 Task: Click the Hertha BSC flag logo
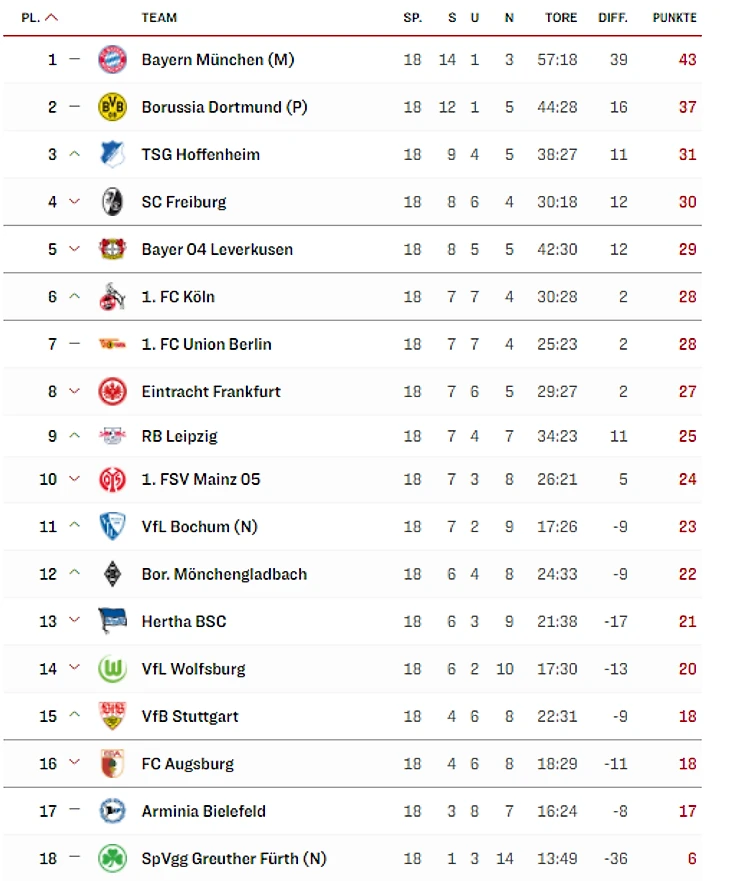[112, 621]
